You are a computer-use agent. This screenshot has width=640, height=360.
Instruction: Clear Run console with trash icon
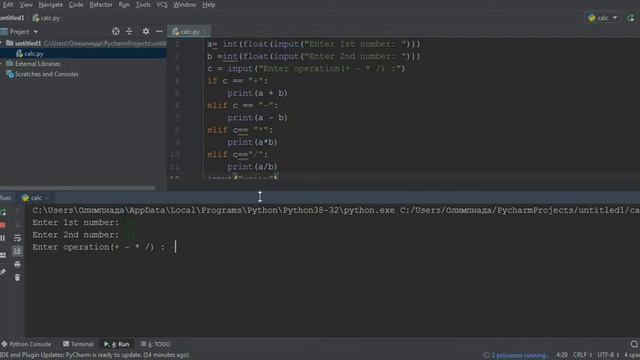(17, 278)
